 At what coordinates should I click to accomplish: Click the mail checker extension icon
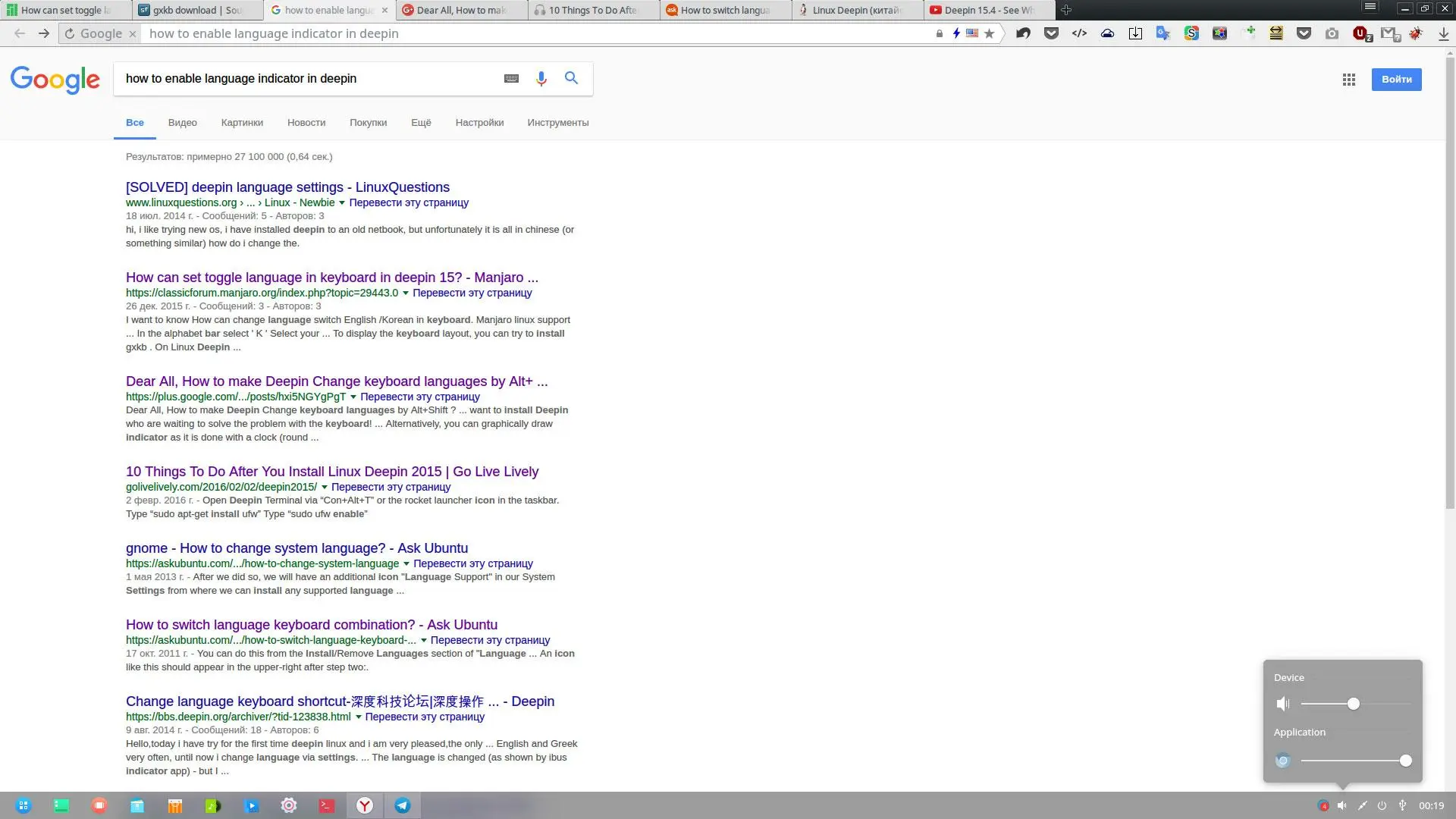(1389, 33)
